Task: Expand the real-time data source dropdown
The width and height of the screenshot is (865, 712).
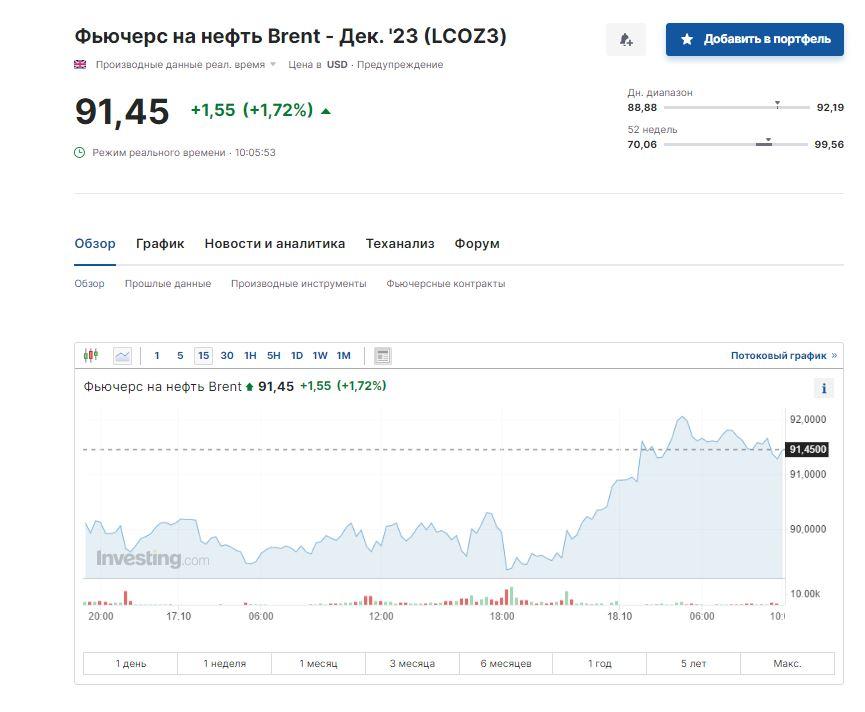Action: coord(273,65)
